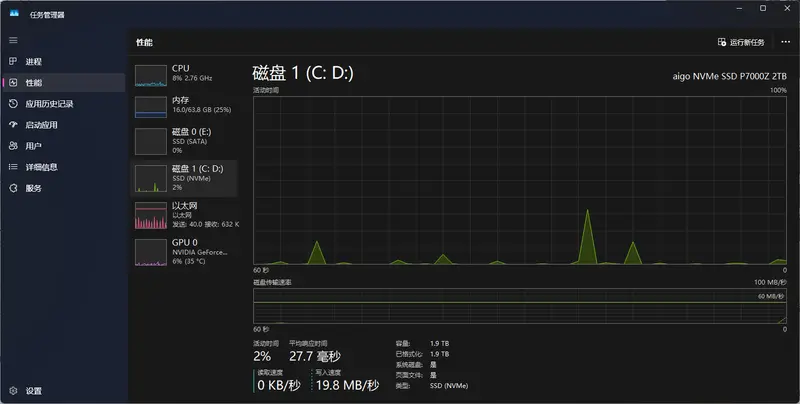The image size is (800, 404).
Task: Click the disk active time graph
Action: pos(519,180)
